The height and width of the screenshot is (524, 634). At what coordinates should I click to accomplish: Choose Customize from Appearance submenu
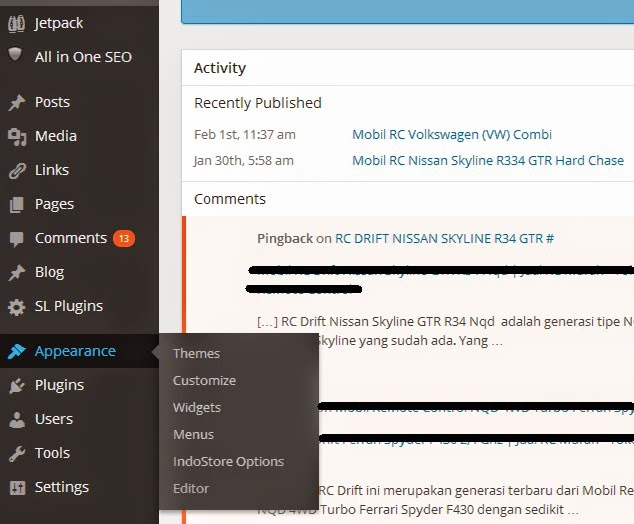click(x=204, y=380)
